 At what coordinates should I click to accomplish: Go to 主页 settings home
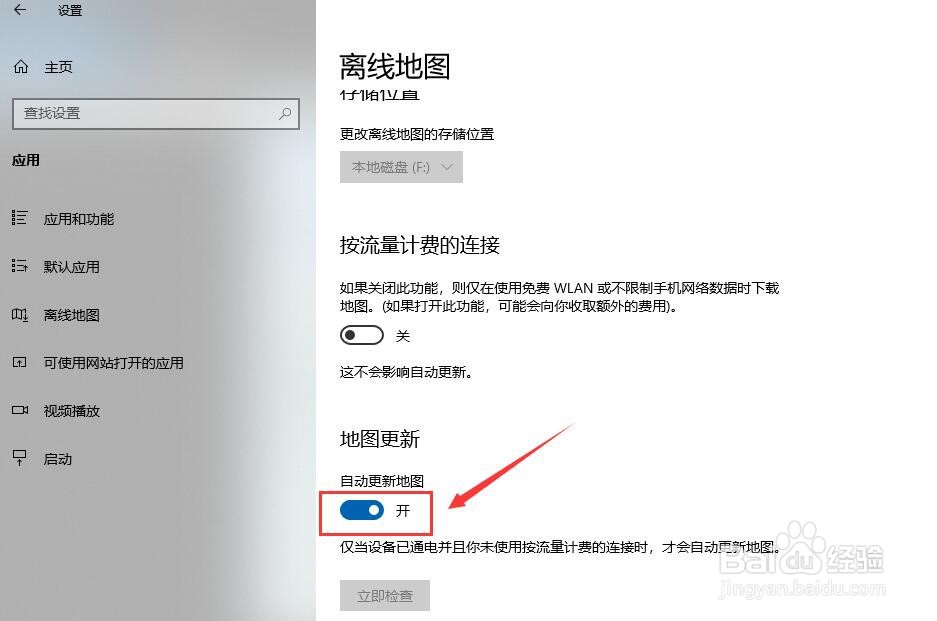58,67
